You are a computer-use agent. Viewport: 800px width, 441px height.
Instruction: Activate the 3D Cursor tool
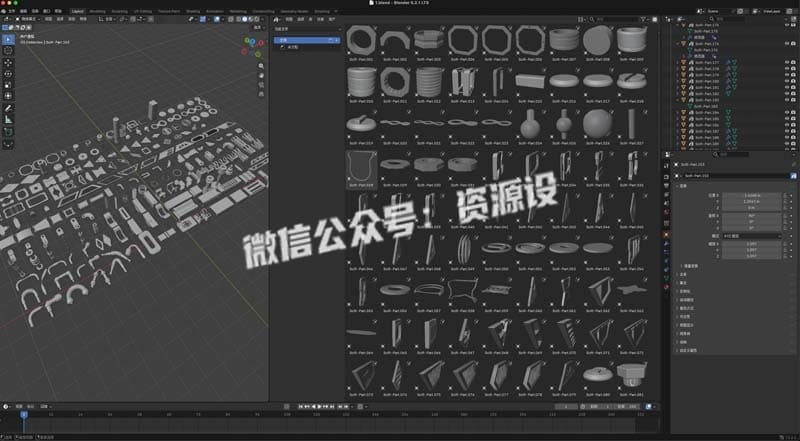tap(9, 51)
